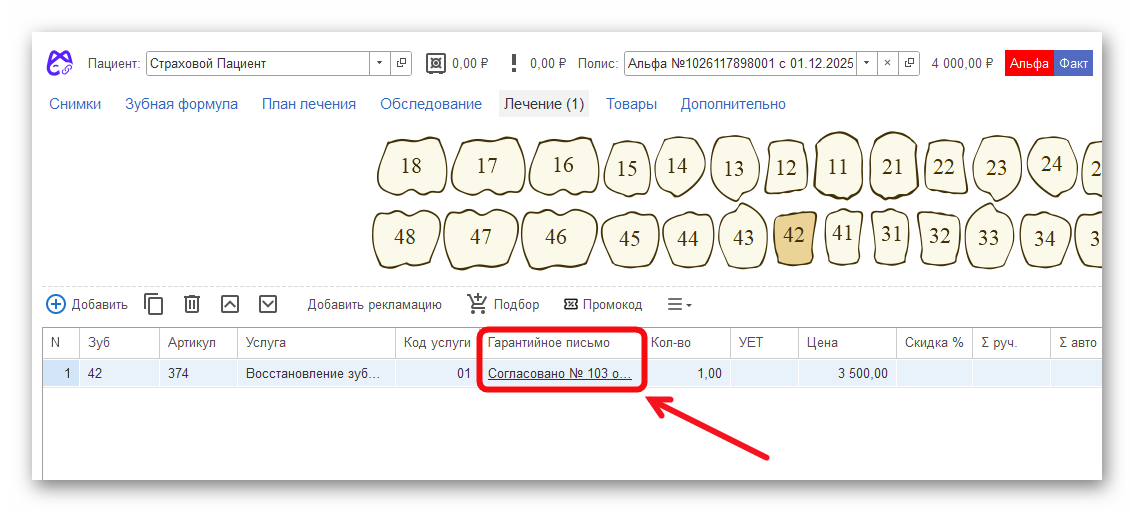Viewport: 1134px width, 512px height.
Task: Select tooth 21 on the chart
Action: [892, 167]
